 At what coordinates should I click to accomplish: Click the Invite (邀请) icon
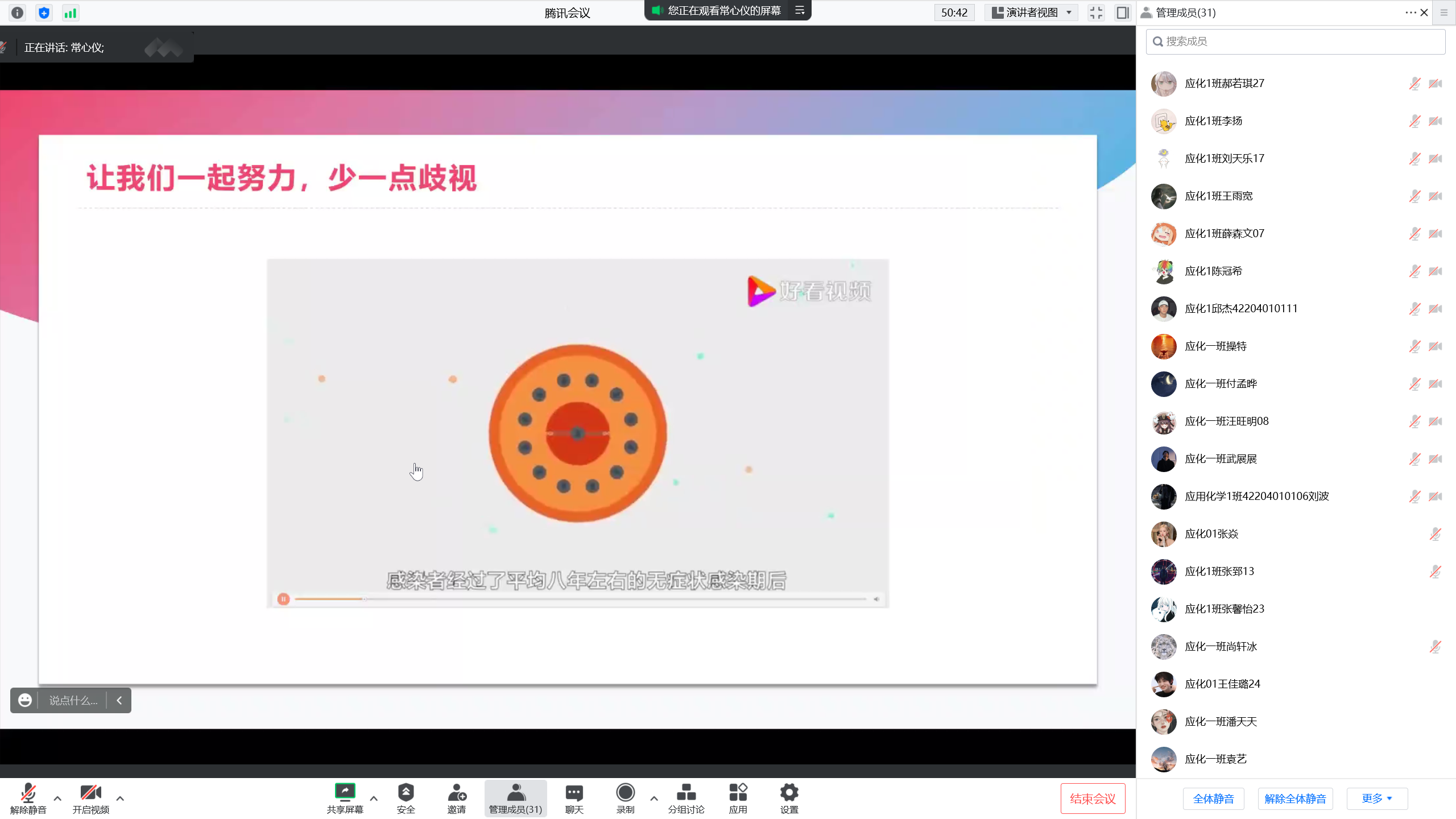(457, 792)
